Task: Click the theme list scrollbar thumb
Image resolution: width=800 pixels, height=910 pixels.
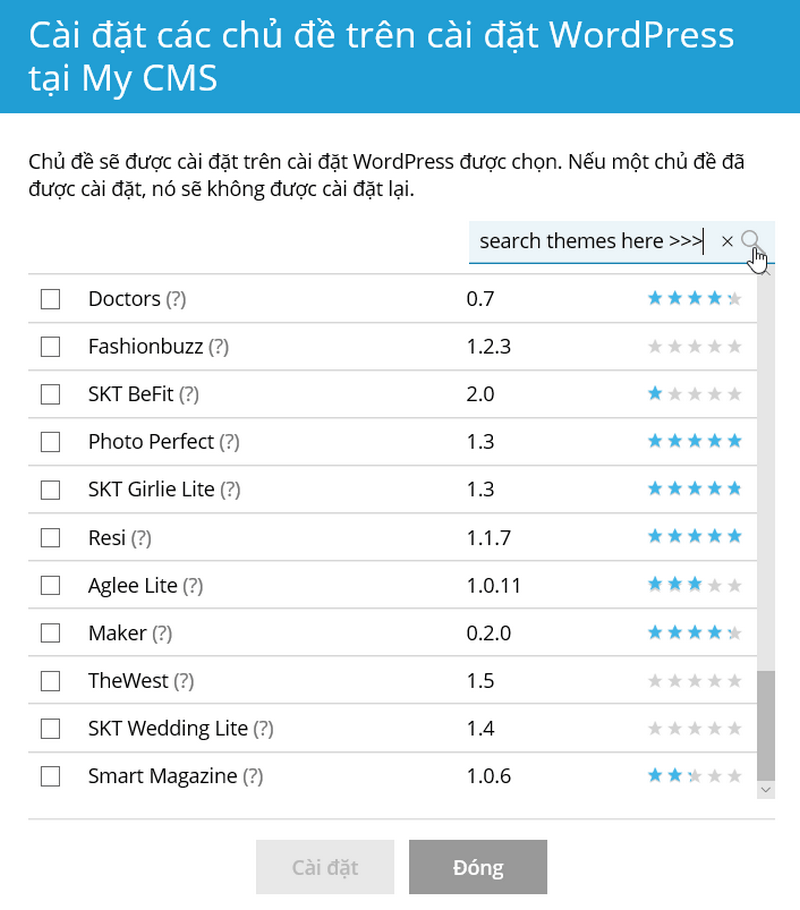Action: [766, 725]
